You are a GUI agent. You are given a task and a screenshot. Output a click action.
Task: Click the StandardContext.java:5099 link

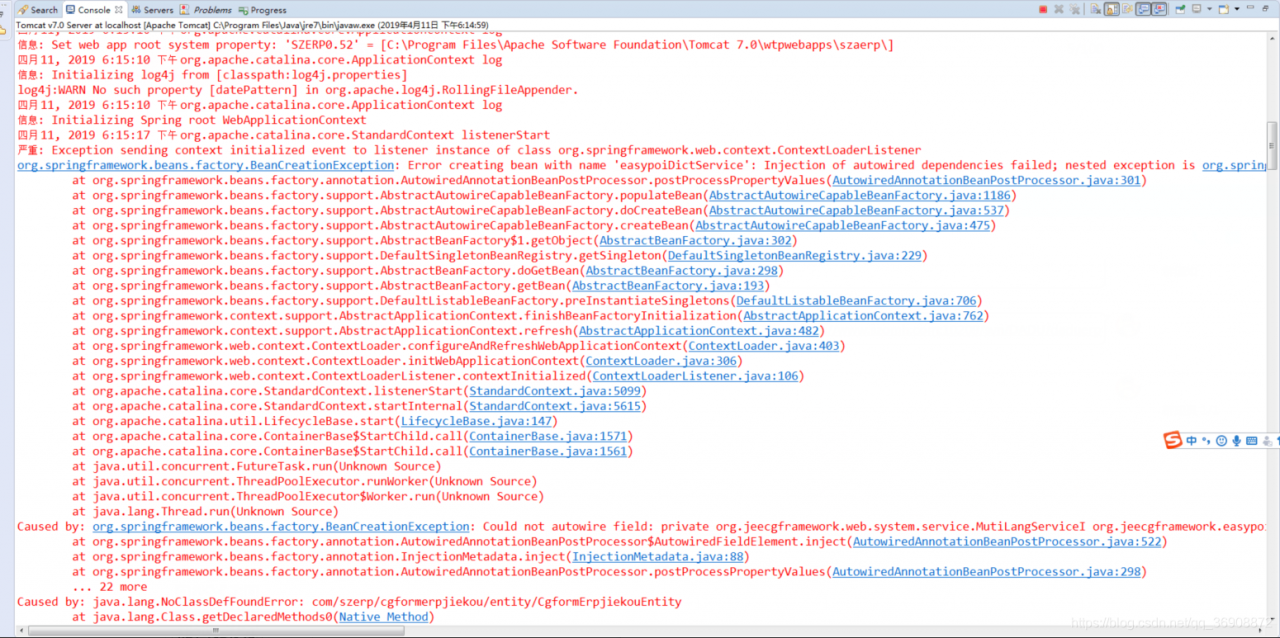point(555,391)
